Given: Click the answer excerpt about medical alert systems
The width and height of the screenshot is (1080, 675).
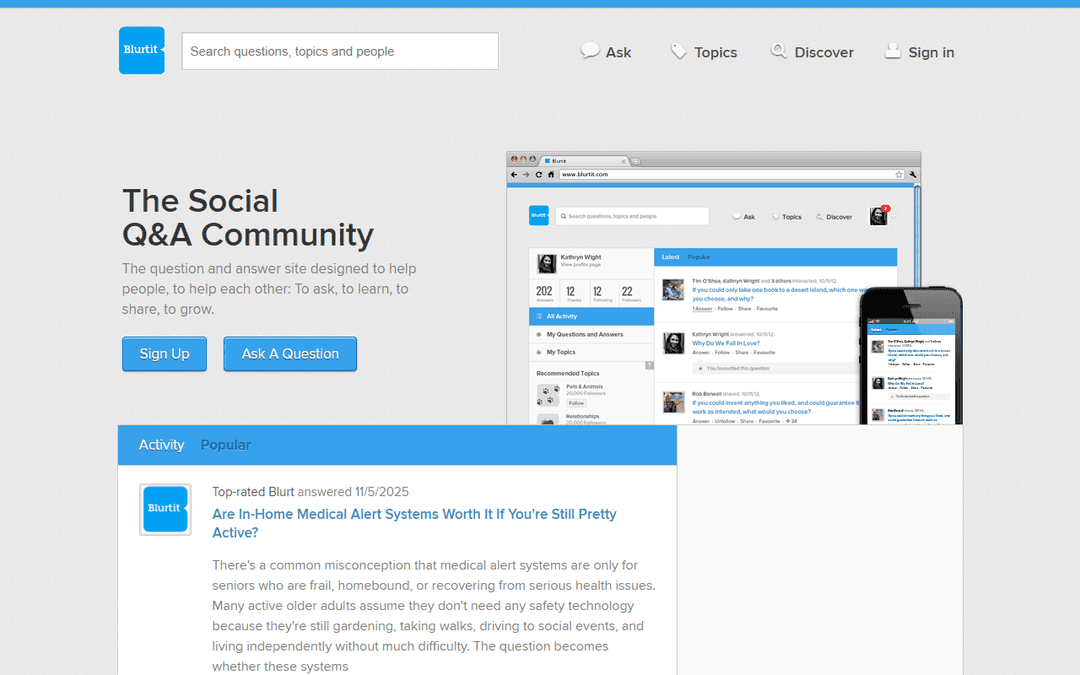Looking at the screenshot, I should pyautogui.click(x=434, y=616).
